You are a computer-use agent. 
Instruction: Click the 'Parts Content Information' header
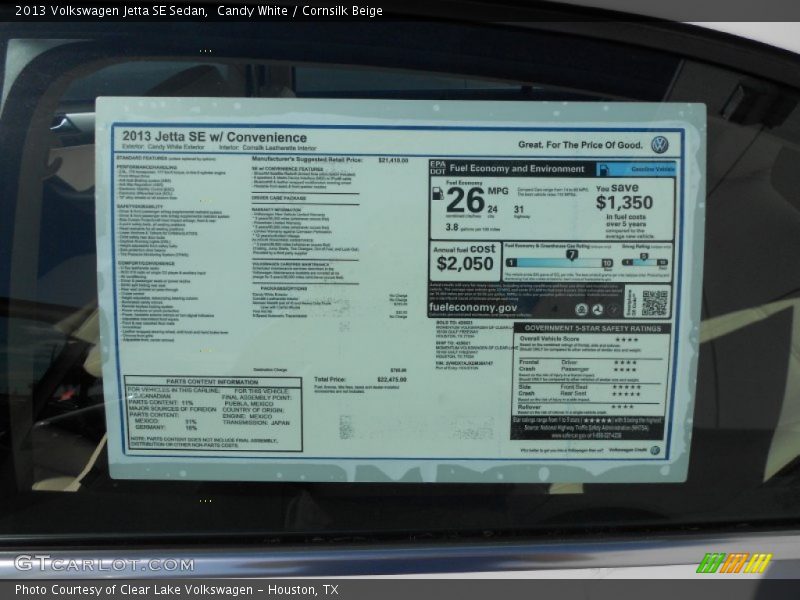coord(212,382)
